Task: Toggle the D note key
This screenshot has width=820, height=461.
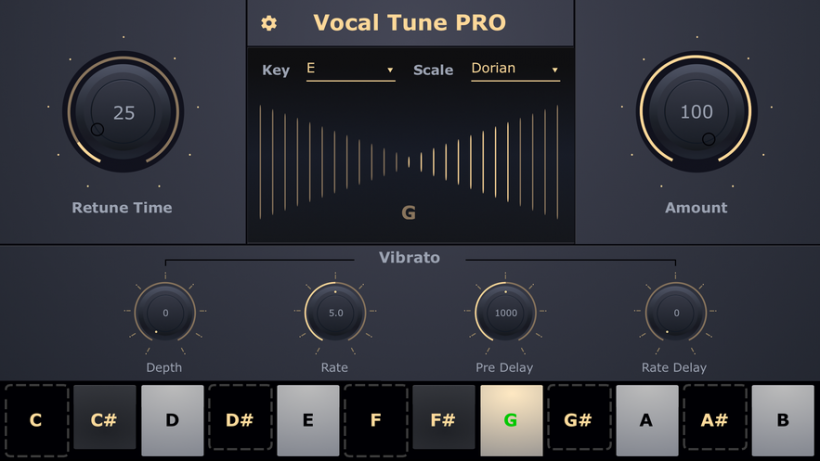Action: pos(172,420)
